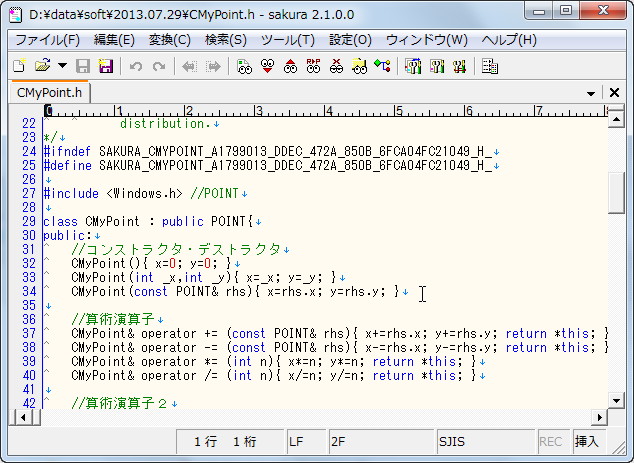Open type settings tool icon
This screenshot has width=634, height=463.
[x=437, y=66]
